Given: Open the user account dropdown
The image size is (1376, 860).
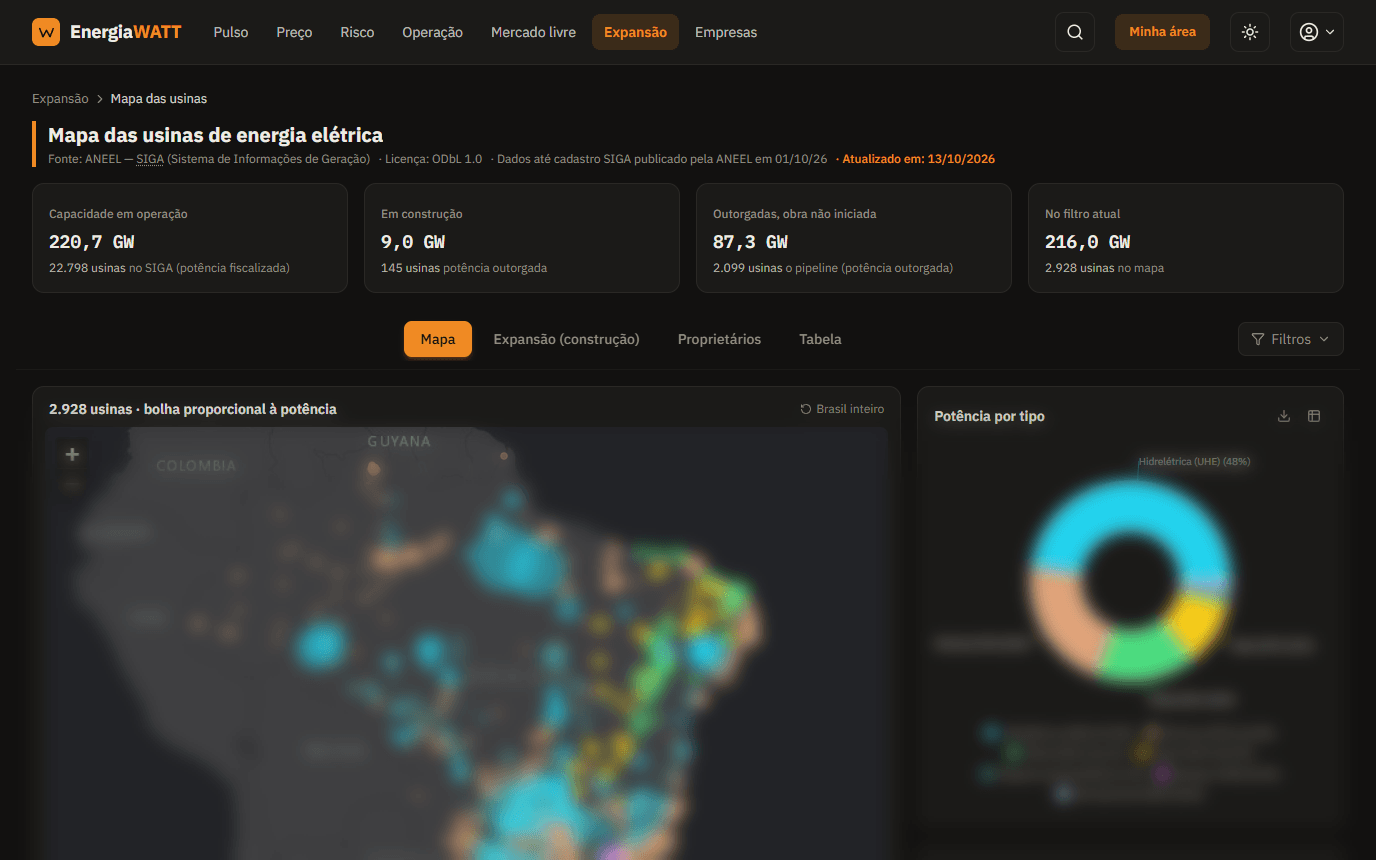Looking at the screenshot, I should click(x=1316, y=32).
